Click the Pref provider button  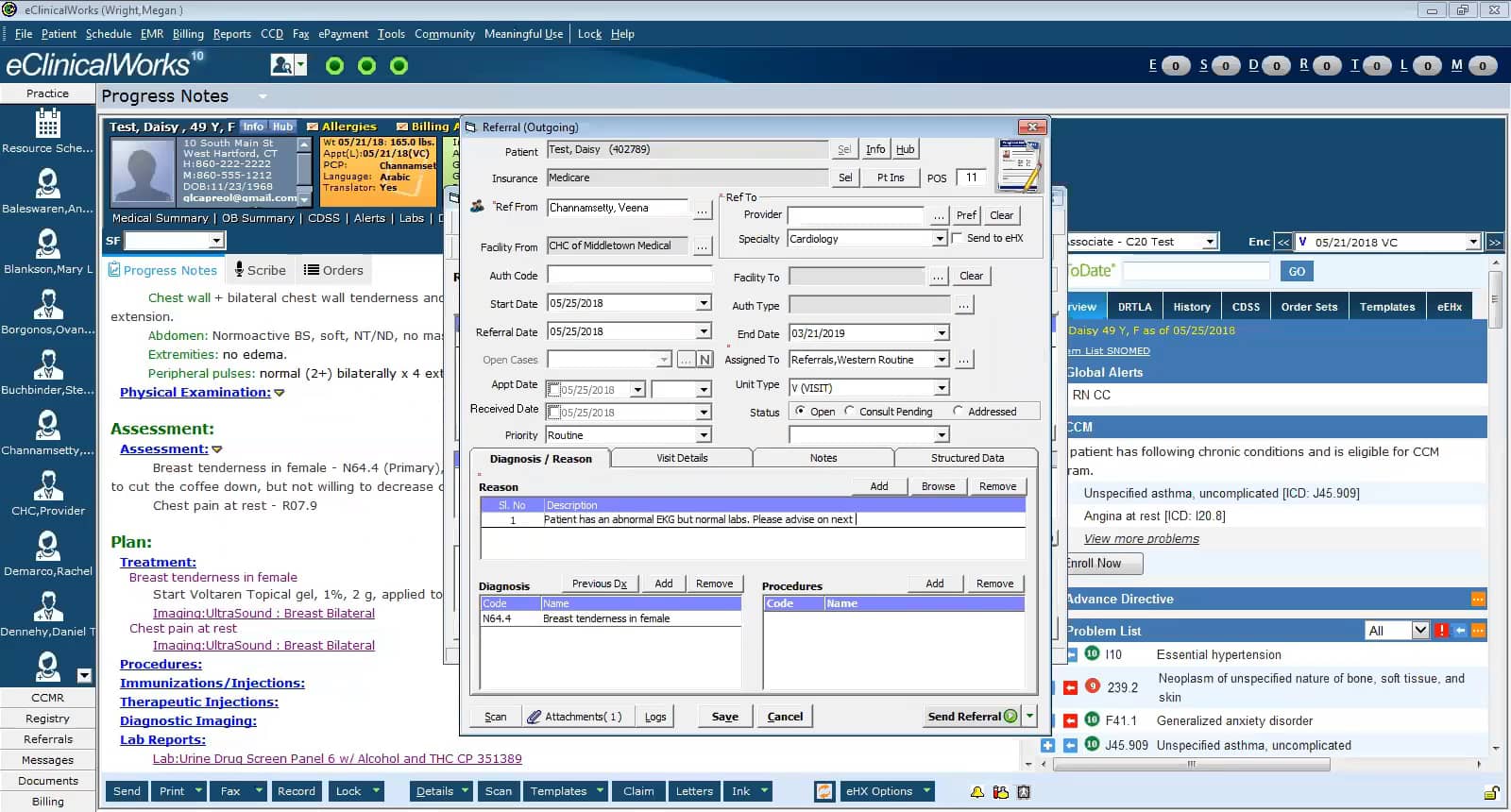pos(966,215)
